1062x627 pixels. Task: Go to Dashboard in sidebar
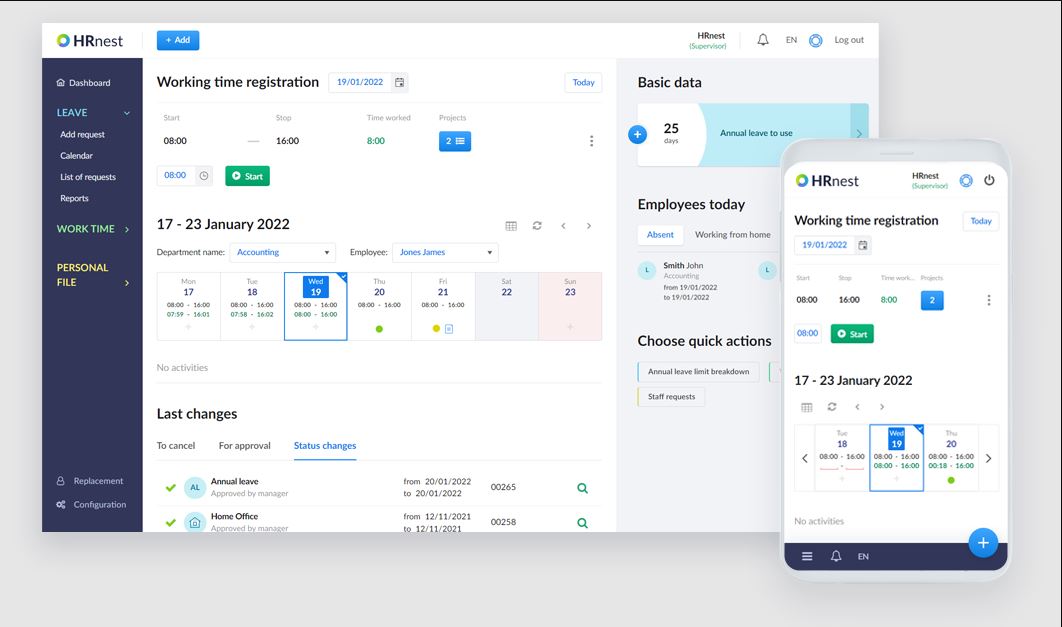pos(83,83)
